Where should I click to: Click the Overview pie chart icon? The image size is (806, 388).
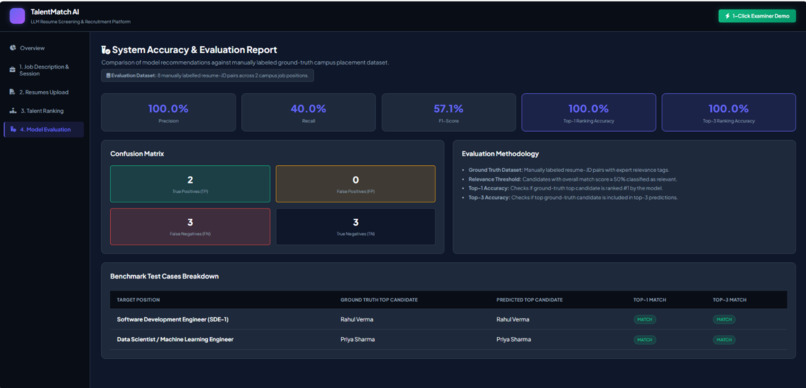click(13, 48)
